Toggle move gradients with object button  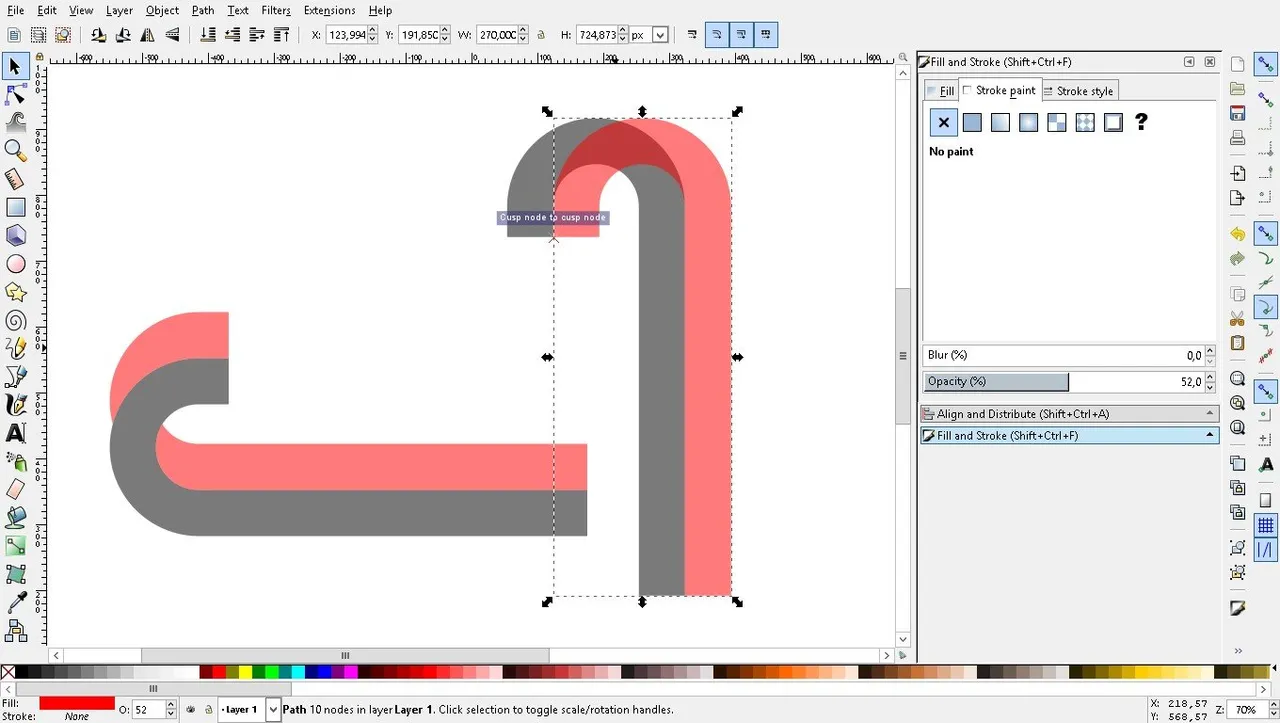tap(742, 35)
